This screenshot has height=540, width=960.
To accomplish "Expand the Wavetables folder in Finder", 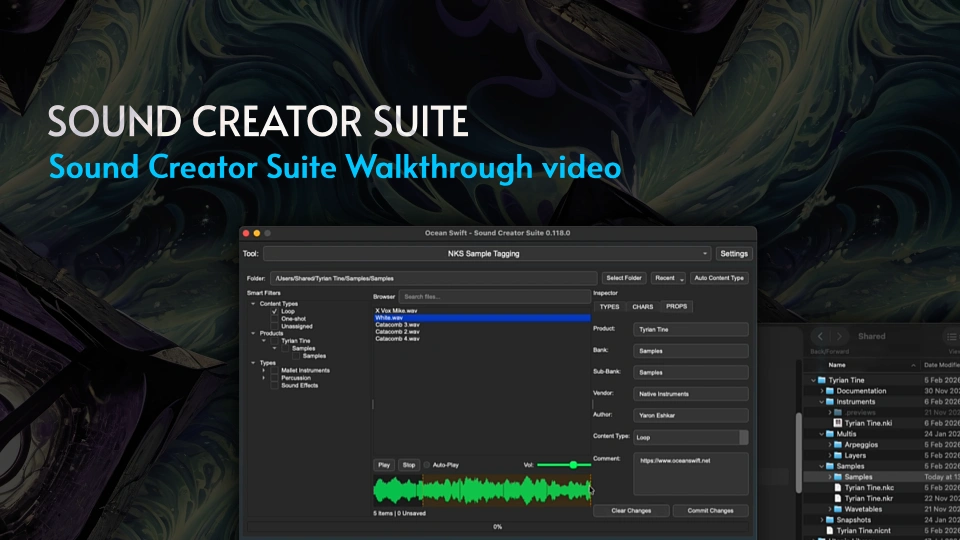I will (830, 509).
